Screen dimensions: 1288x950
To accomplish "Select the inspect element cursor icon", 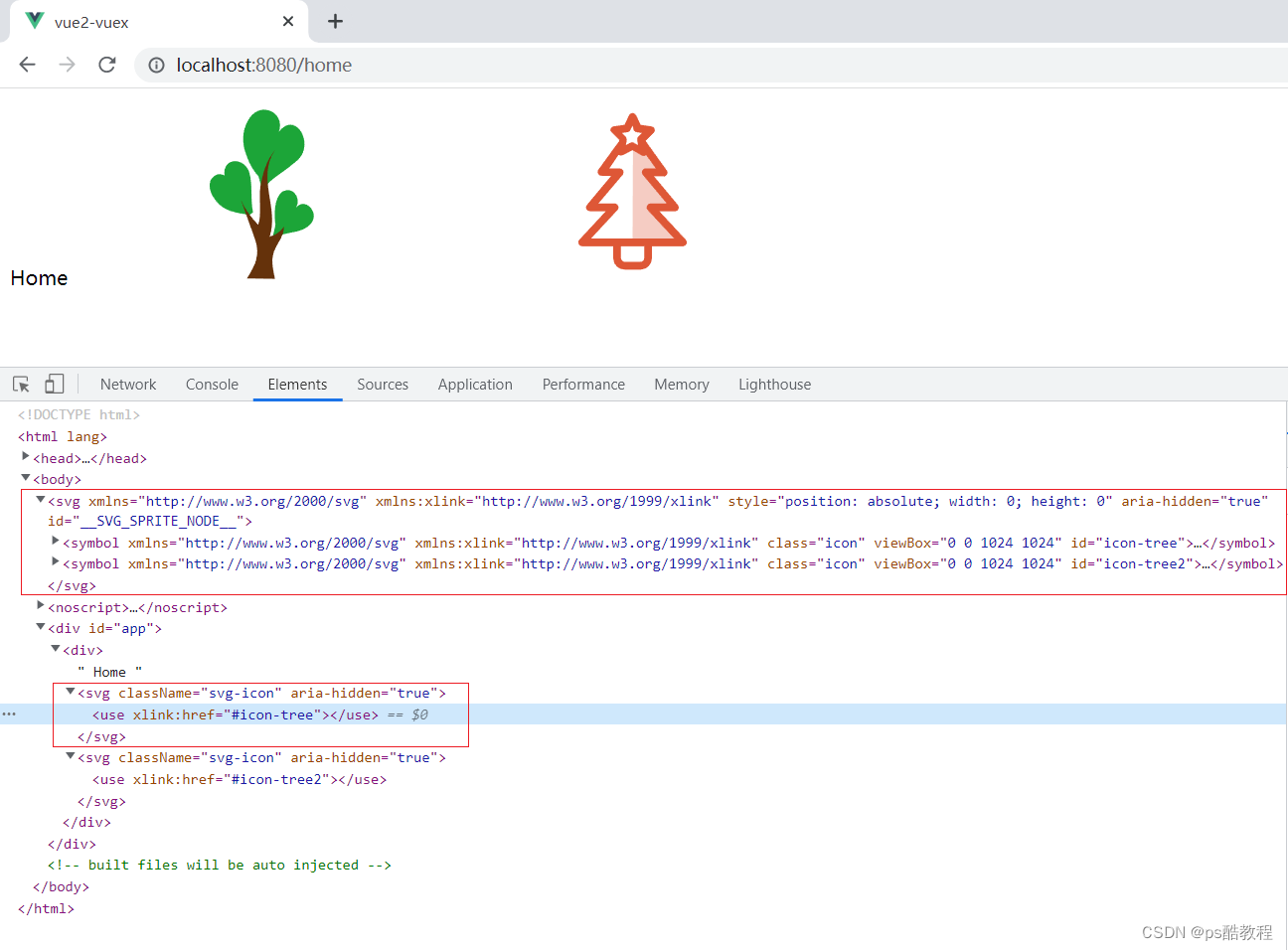I will tap(20, 384).
